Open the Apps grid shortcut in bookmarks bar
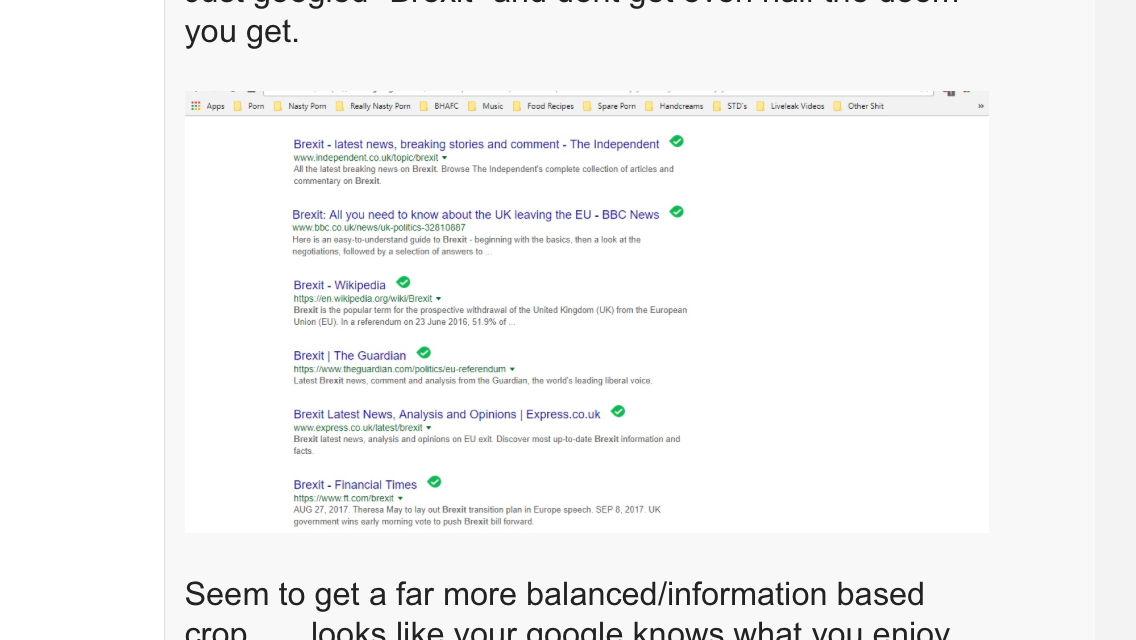 pyautogui.click(x=196, y=106)
